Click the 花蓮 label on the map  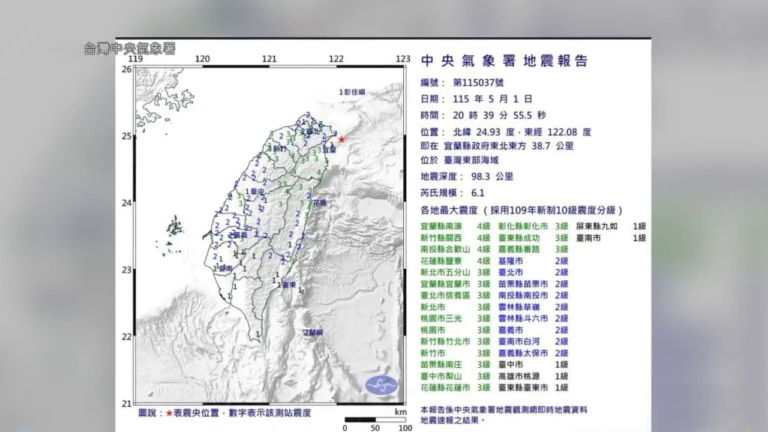[319, 202]
